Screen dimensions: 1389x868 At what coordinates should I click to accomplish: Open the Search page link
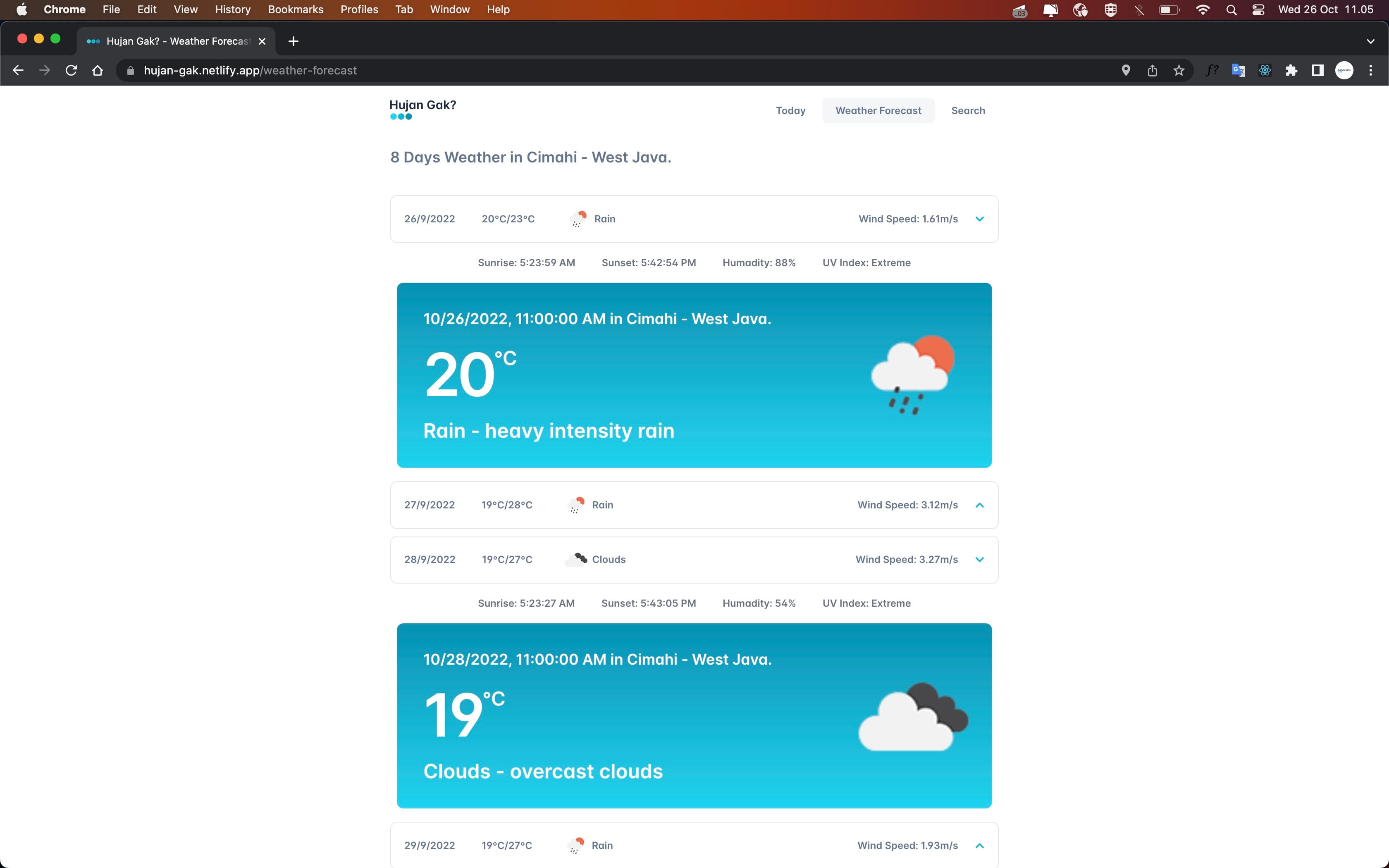[968, 110]
